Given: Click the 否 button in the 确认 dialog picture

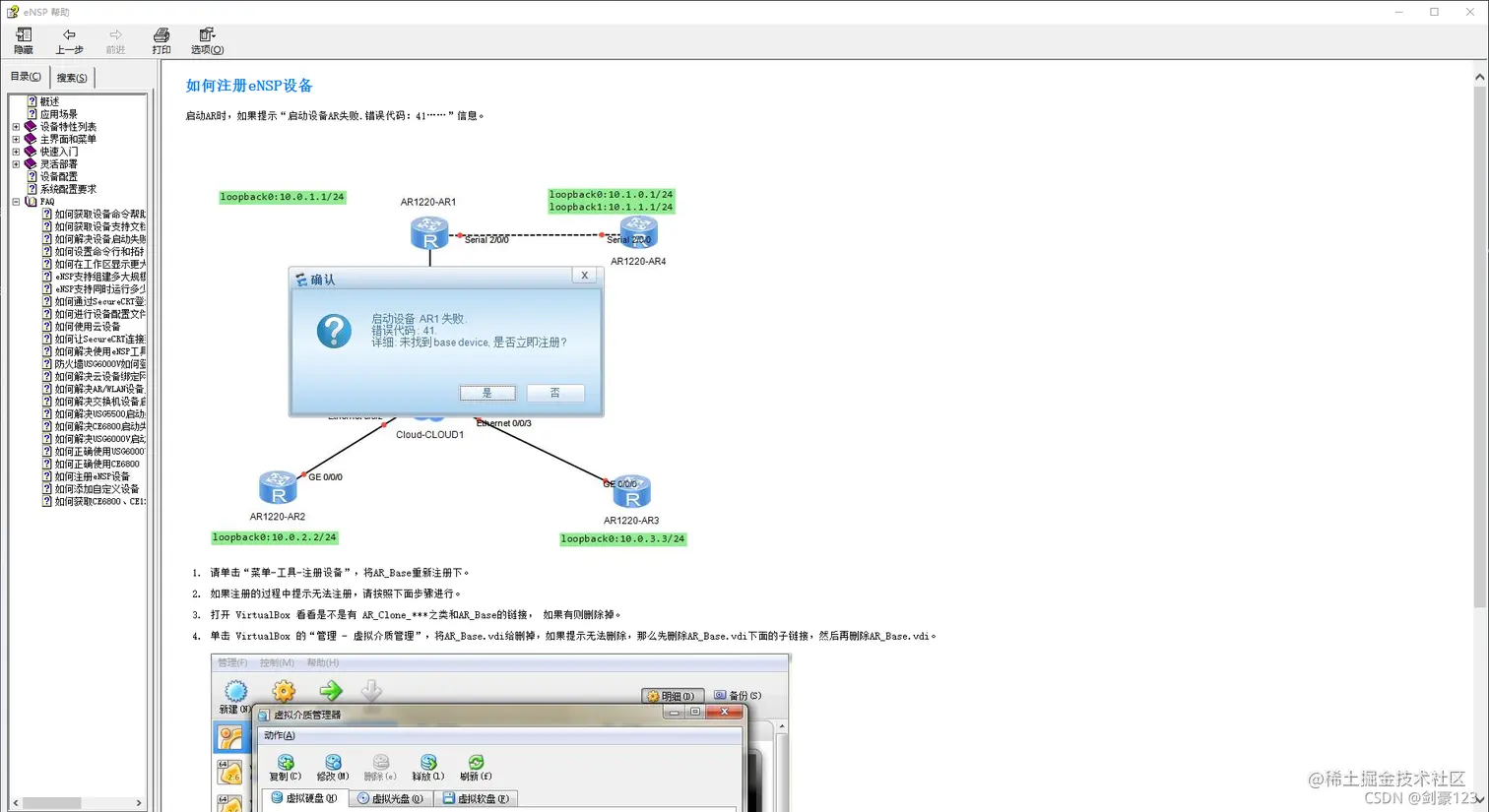Looking at the screenshot, I should click(555, 393).
